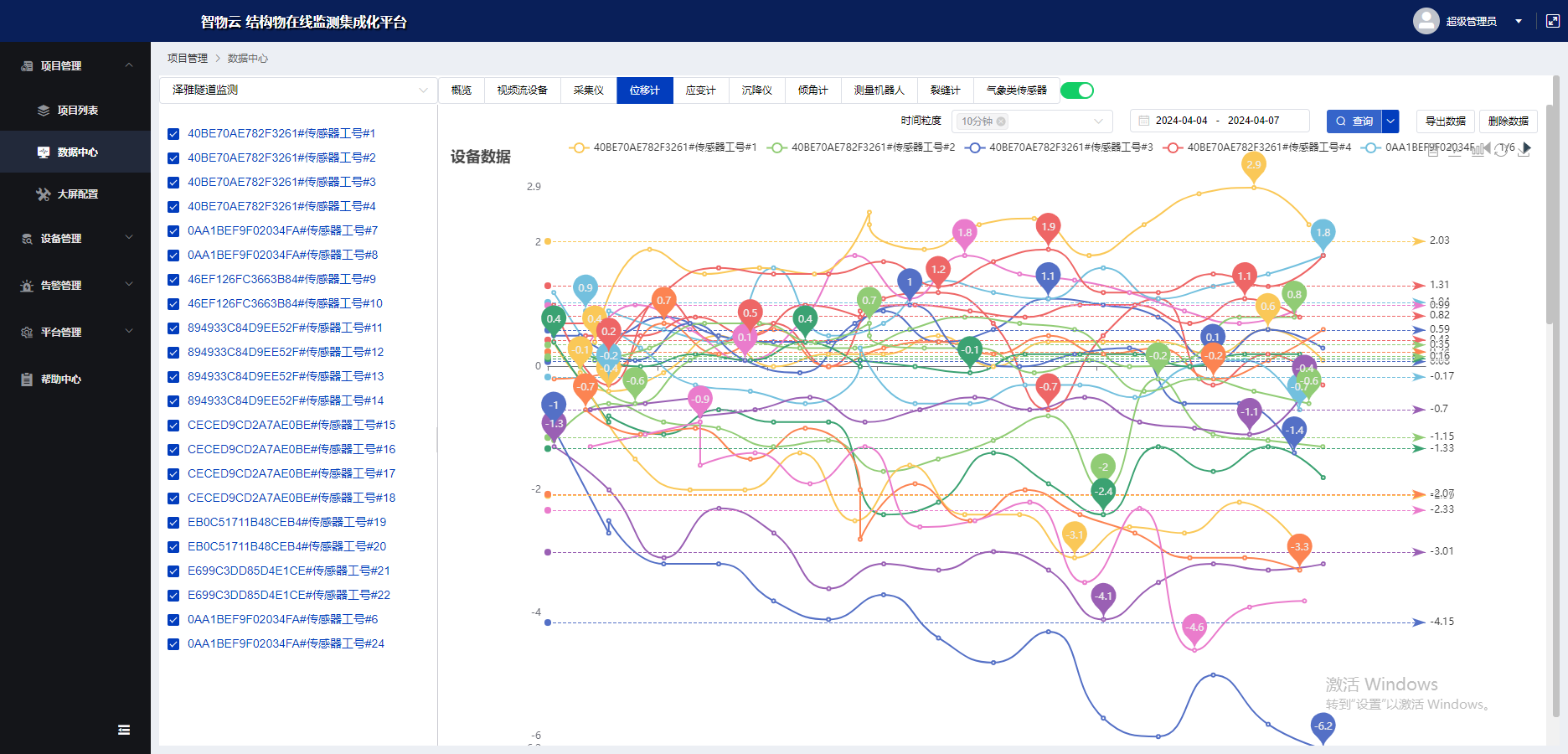Collapse the sidebar with the bottom menu icon
The width and height of the screenshot is (1568, 754).
tap(124, 730)
